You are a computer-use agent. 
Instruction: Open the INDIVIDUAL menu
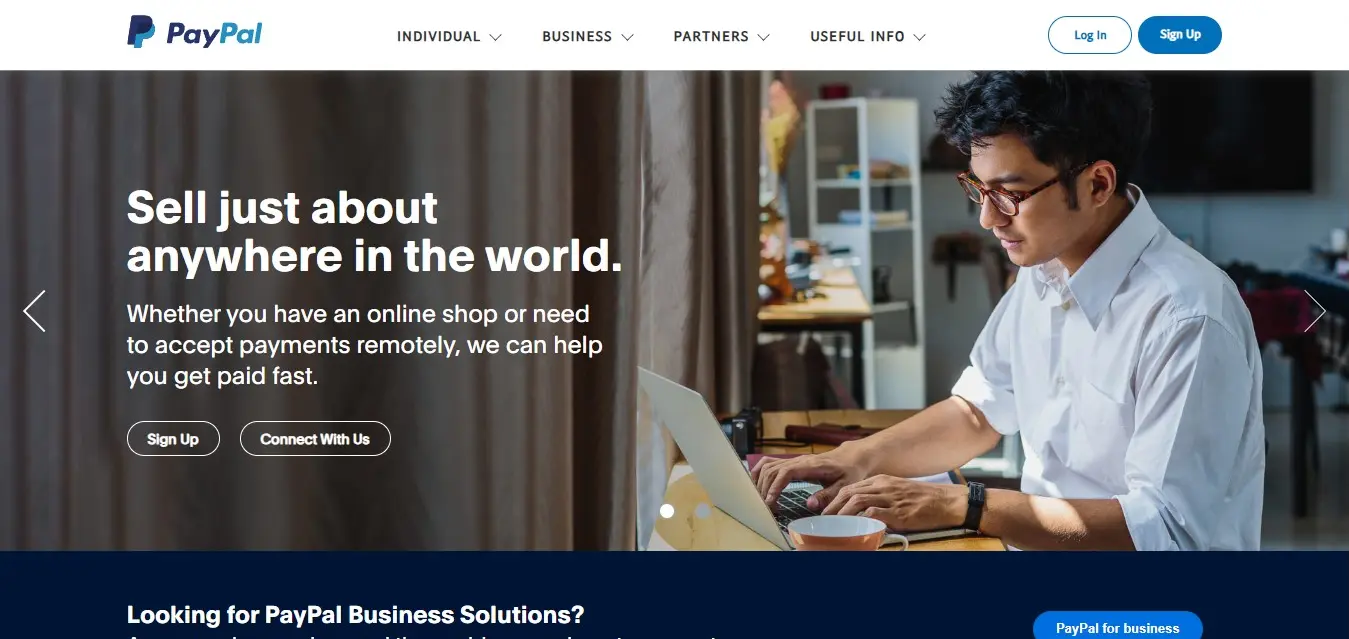point(439,36)
